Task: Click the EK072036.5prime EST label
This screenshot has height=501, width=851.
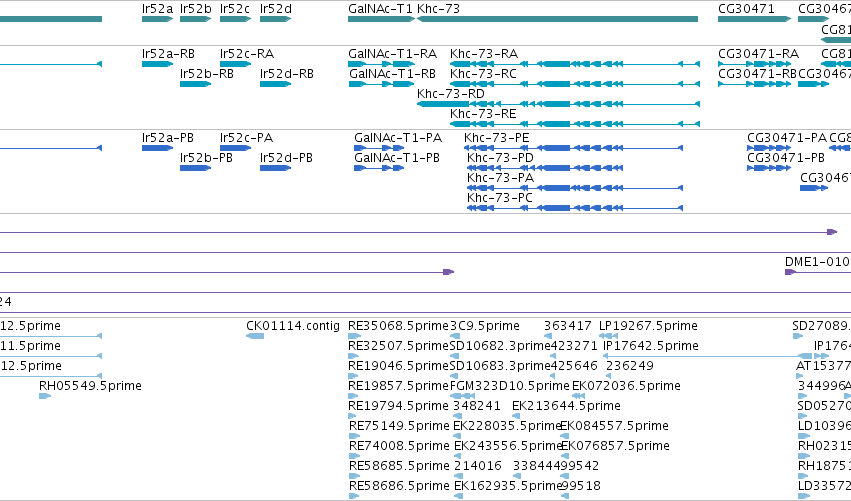Action: click(626, 386)
